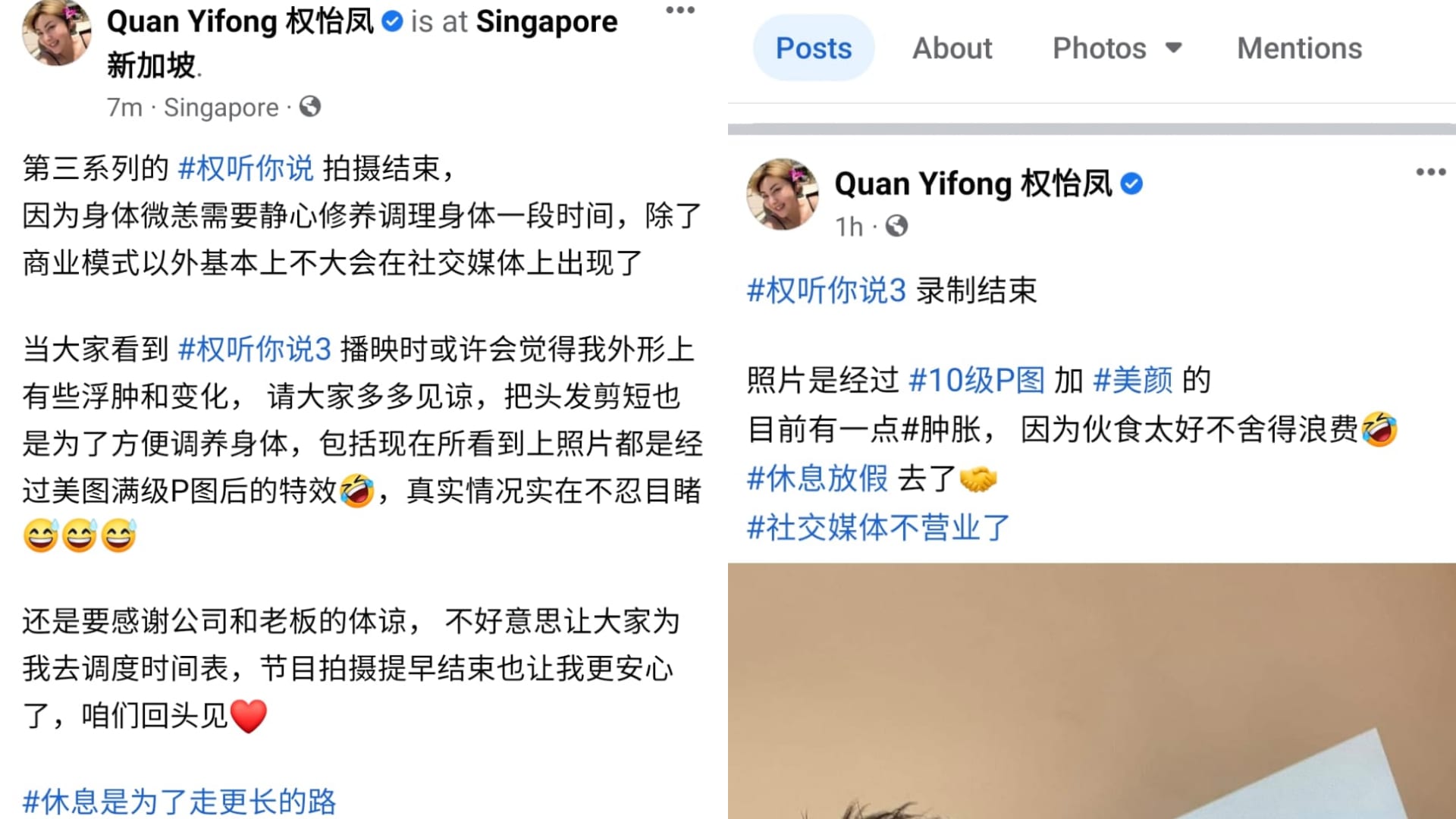This screenshot has height=819, width=1456.
Task: Click the #休息放假 hashtag link
Action: click(817, 479)
